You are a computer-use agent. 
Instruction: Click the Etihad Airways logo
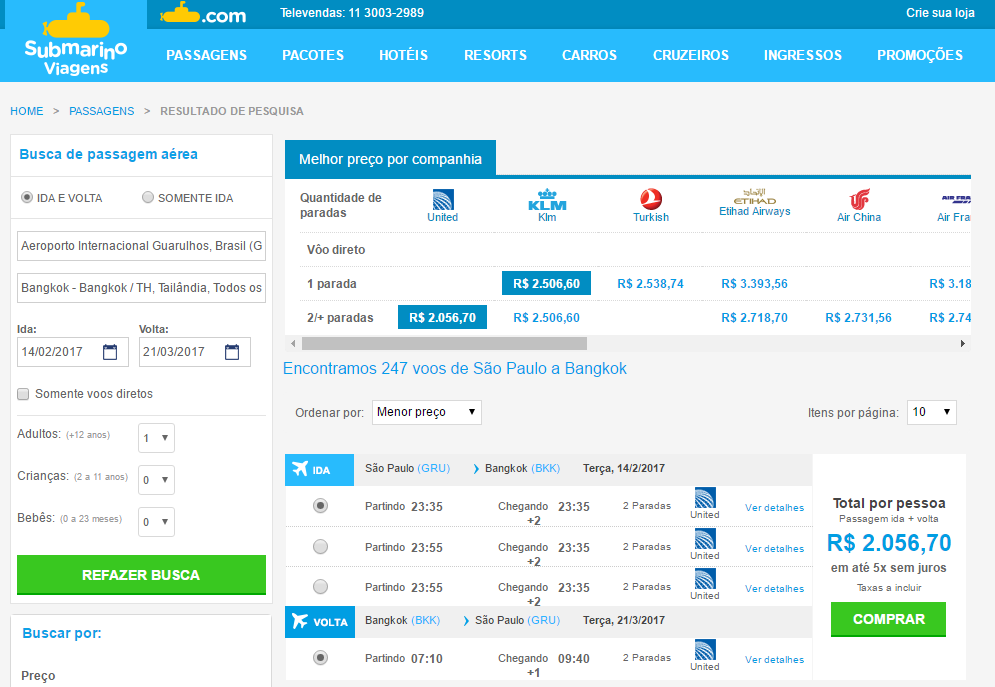pos(754,196)
